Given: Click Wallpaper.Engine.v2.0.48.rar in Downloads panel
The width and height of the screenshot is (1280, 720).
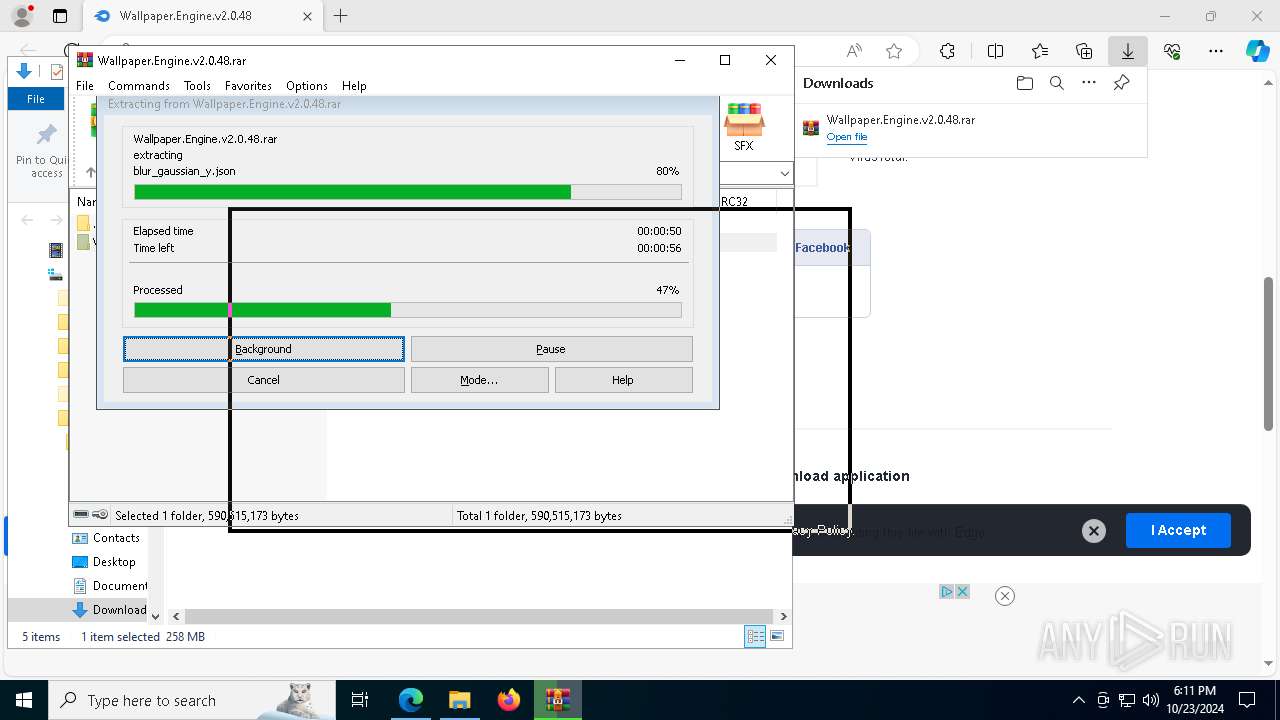Looking at the screenshot, I should pyautogui.click(x=900, y=120).
